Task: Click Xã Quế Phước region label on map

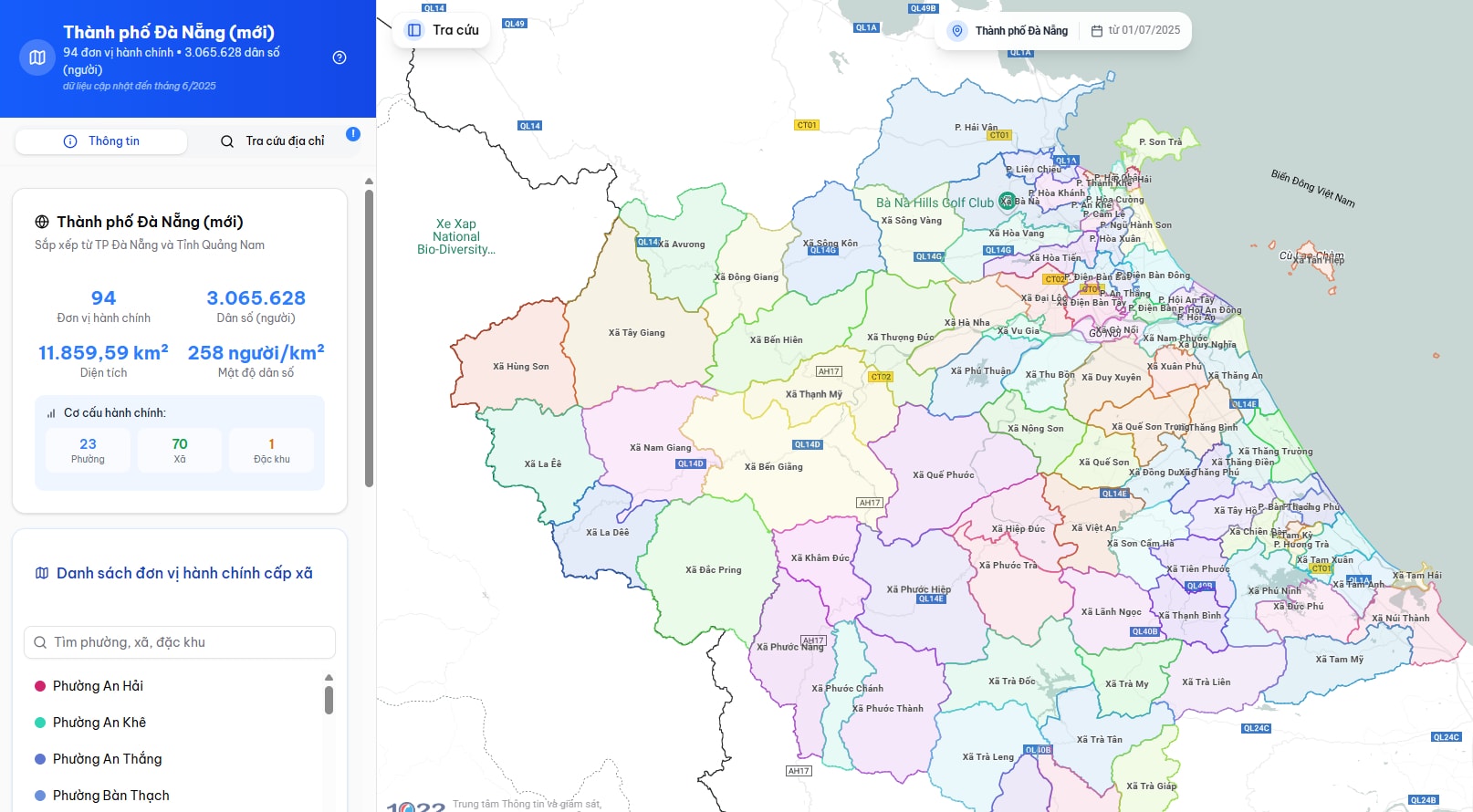Action: pyautogui.click(x=944, y=475)
